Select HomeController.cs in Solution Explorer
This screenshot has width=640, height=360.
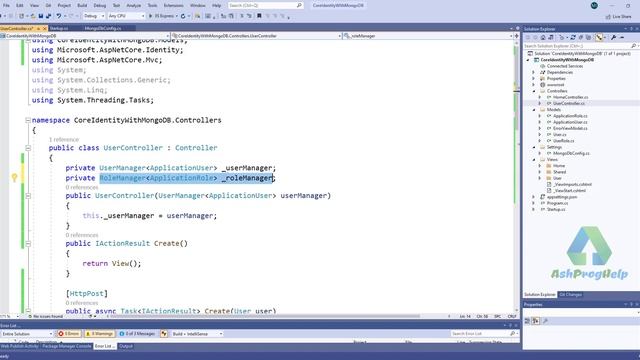[x=570, y=97]
